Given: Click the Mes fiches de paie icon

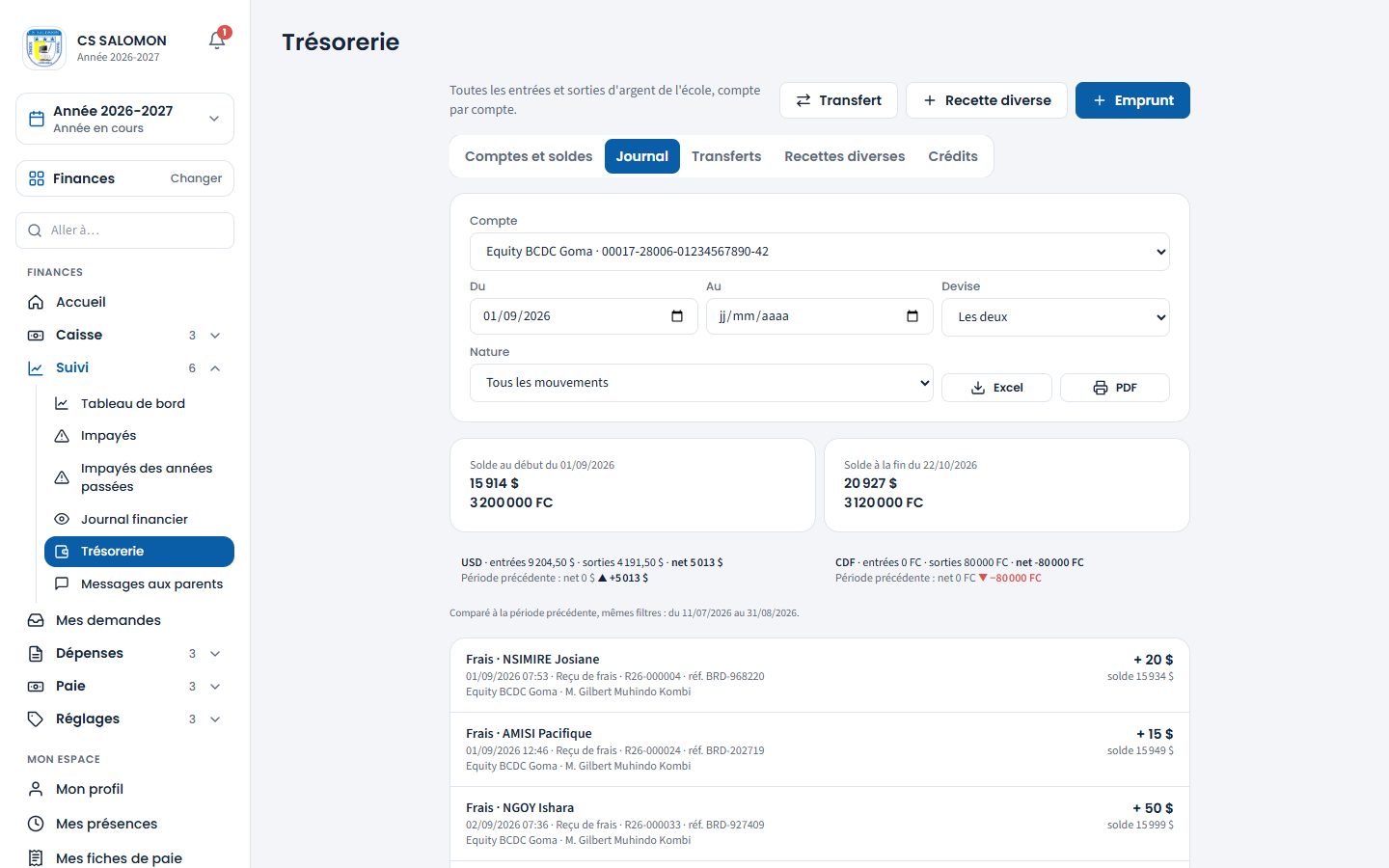Looking at the screenshot, I should click(x=36, y=858).
